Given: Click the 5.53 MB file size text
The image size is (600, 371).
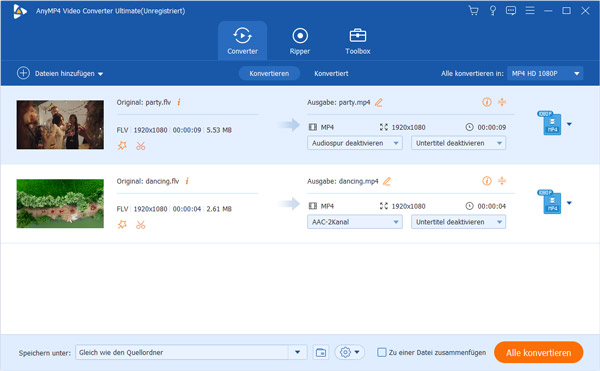Looking at the screenshot, I should coord(219,130).
